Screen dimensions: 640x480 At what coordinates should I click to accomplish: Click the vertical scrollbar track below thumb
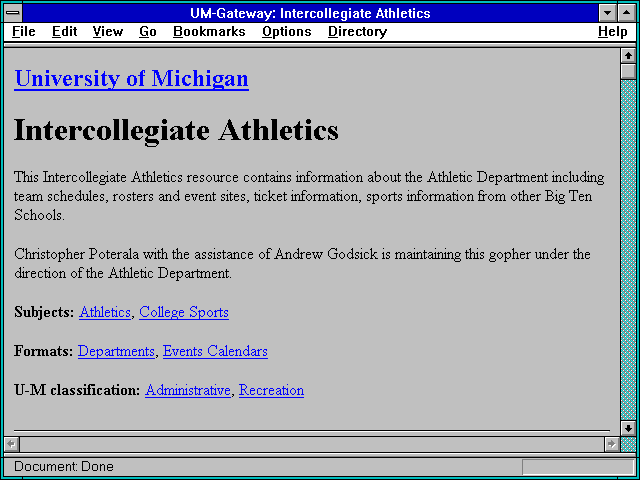click(x=628, y=250)
